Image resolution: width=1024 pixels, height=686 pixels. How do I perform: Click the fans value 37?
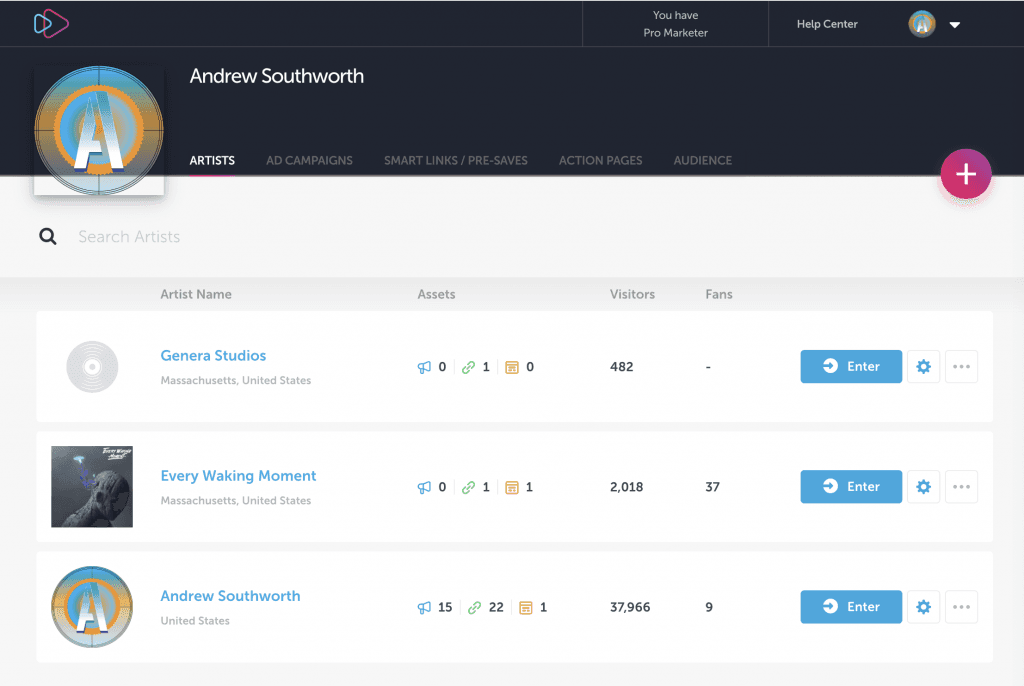pyautogui.click(x=712, y=487)
